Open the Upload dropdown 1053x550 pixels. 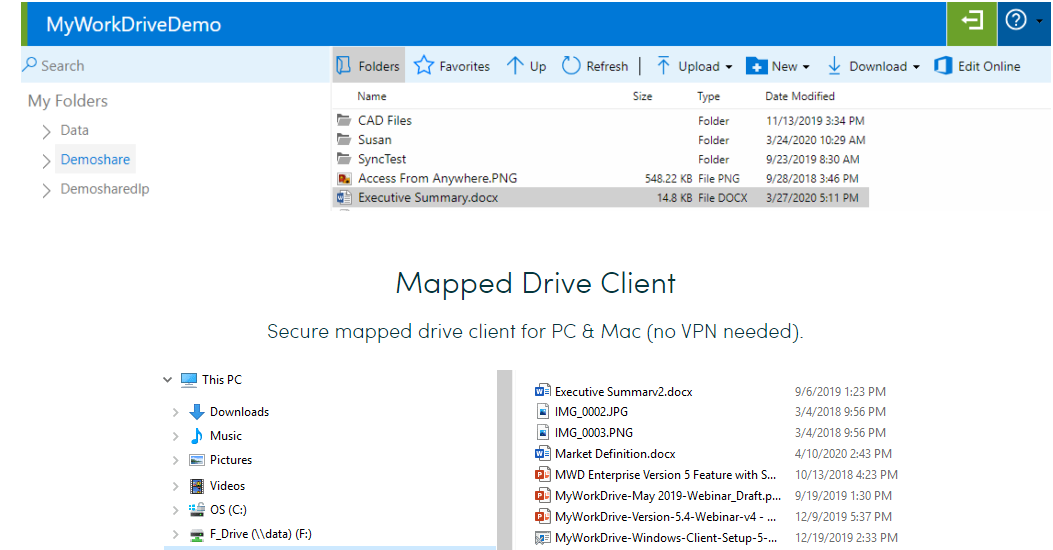coord(694,66)
